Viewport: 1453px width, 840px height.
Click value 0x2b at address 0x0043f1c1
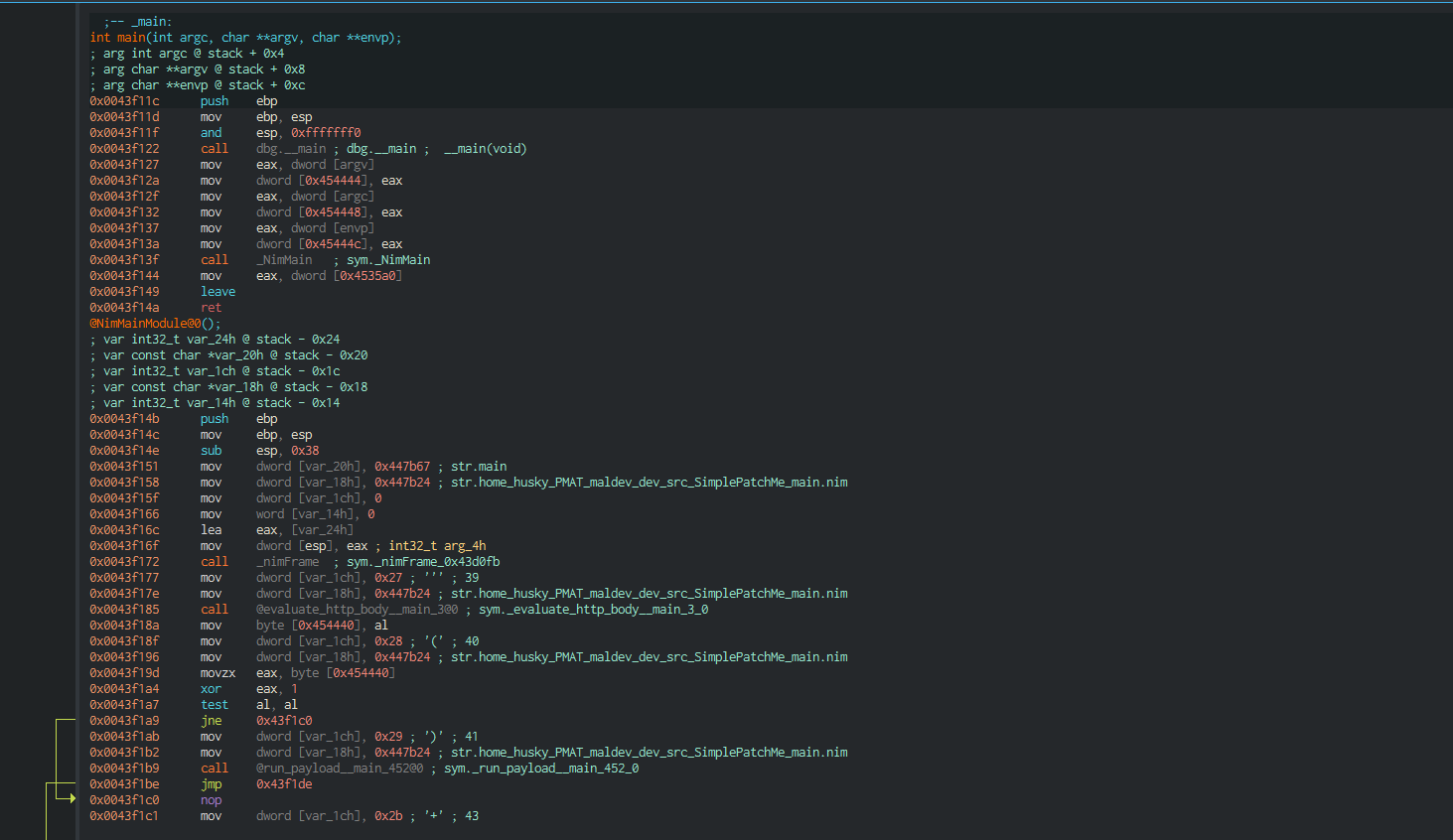pos(388,816)
